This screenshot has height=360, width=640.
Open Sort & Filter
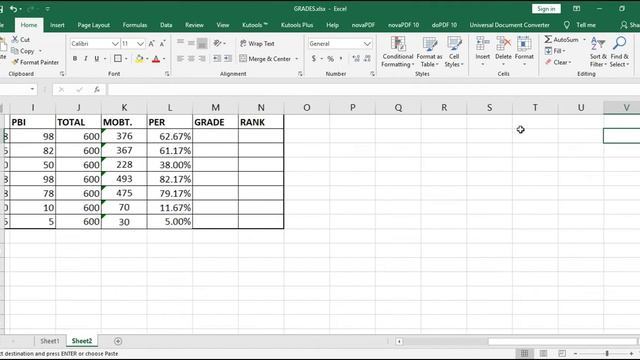click(x=598, y=51)
